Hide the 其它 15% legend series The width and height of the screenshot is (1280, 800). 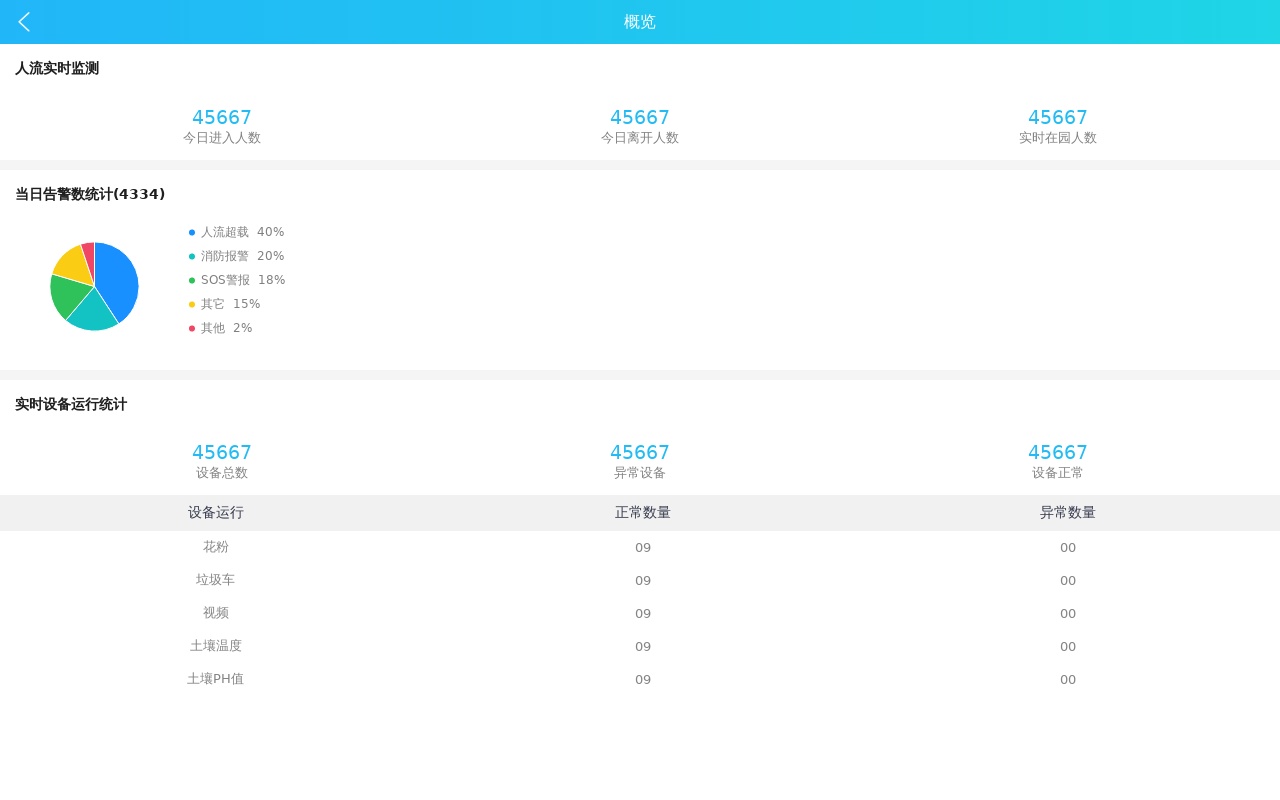click(x=225, y=304)
